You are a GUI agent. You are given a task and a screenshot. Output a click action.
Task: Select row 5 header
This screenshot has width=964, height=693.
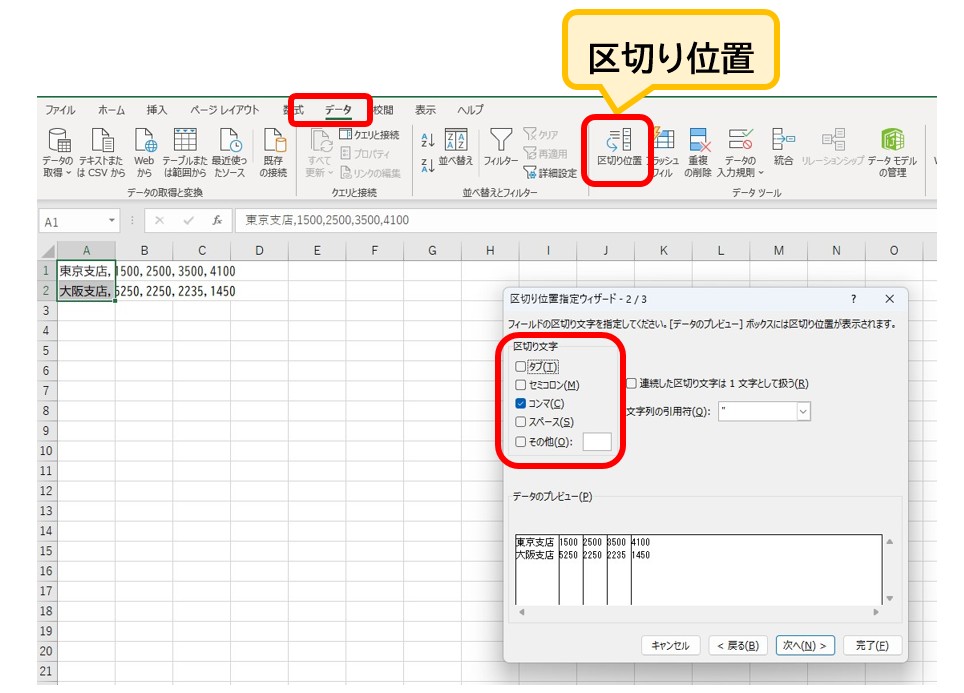[46, 350]
